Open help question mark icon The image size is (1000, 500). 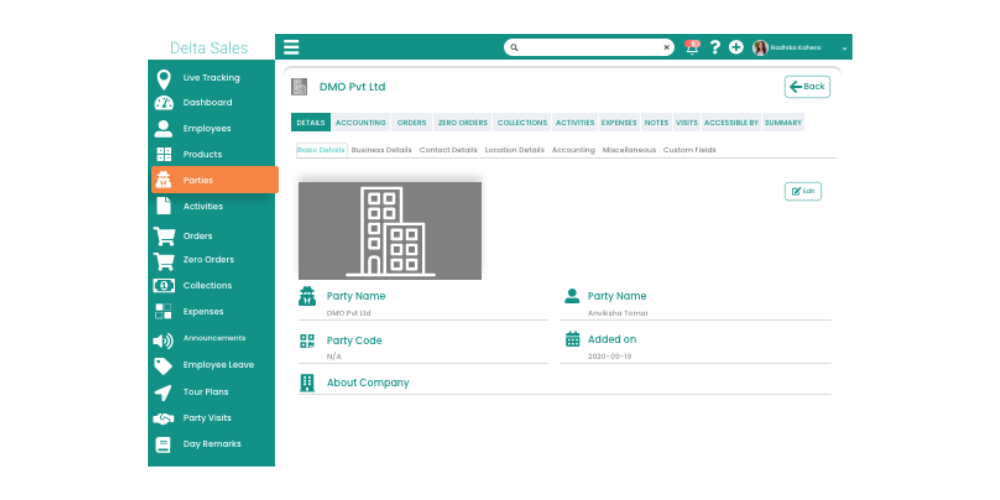pos(715,47)
